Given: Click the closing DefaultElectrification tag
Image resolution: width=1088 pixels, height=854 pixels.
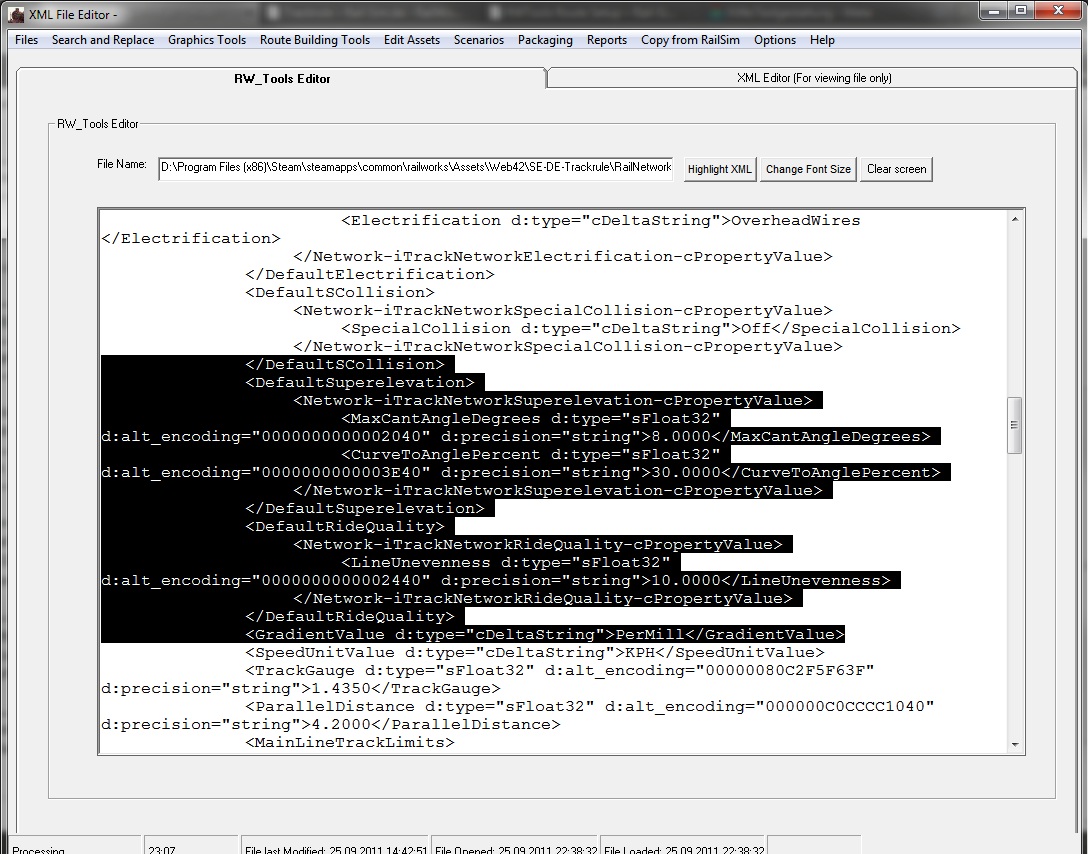Looking at the screenshot, I should [370, 275].
